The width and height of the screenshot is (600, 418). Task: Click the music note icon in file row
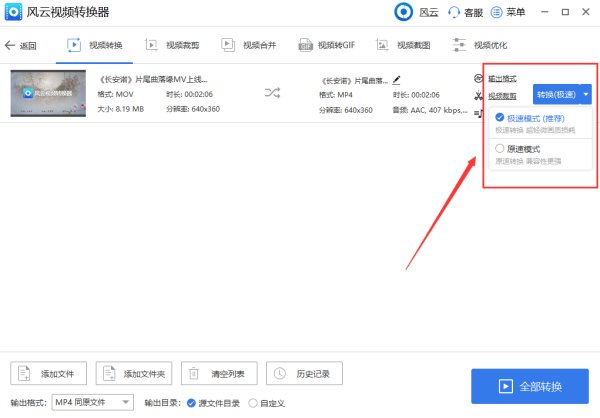click(x=478, y=113)
